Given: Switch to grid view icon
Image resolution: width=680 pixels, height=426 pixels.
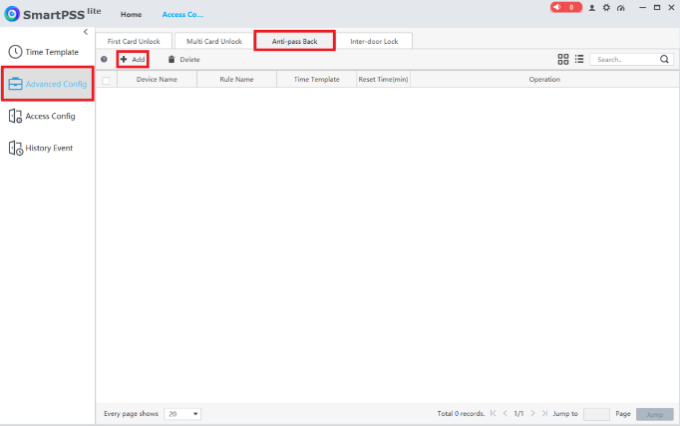Looking at the screenshot, I should coord(563,59).
